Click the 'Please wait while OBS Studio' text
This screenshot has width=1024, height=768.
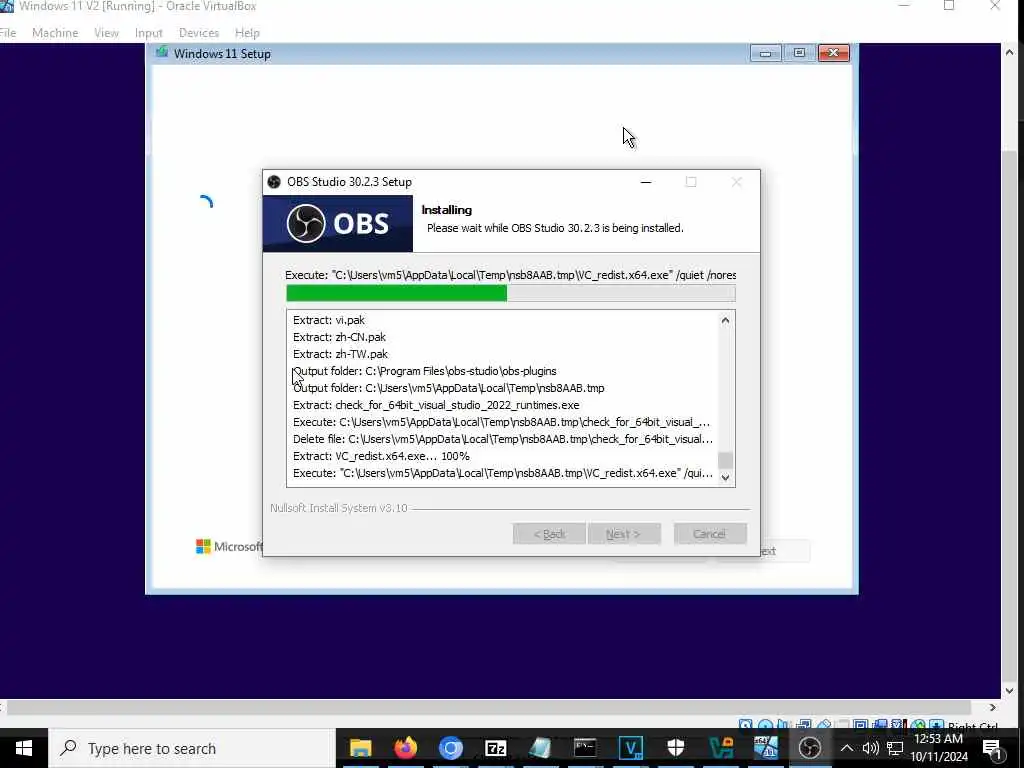(555, 228)
